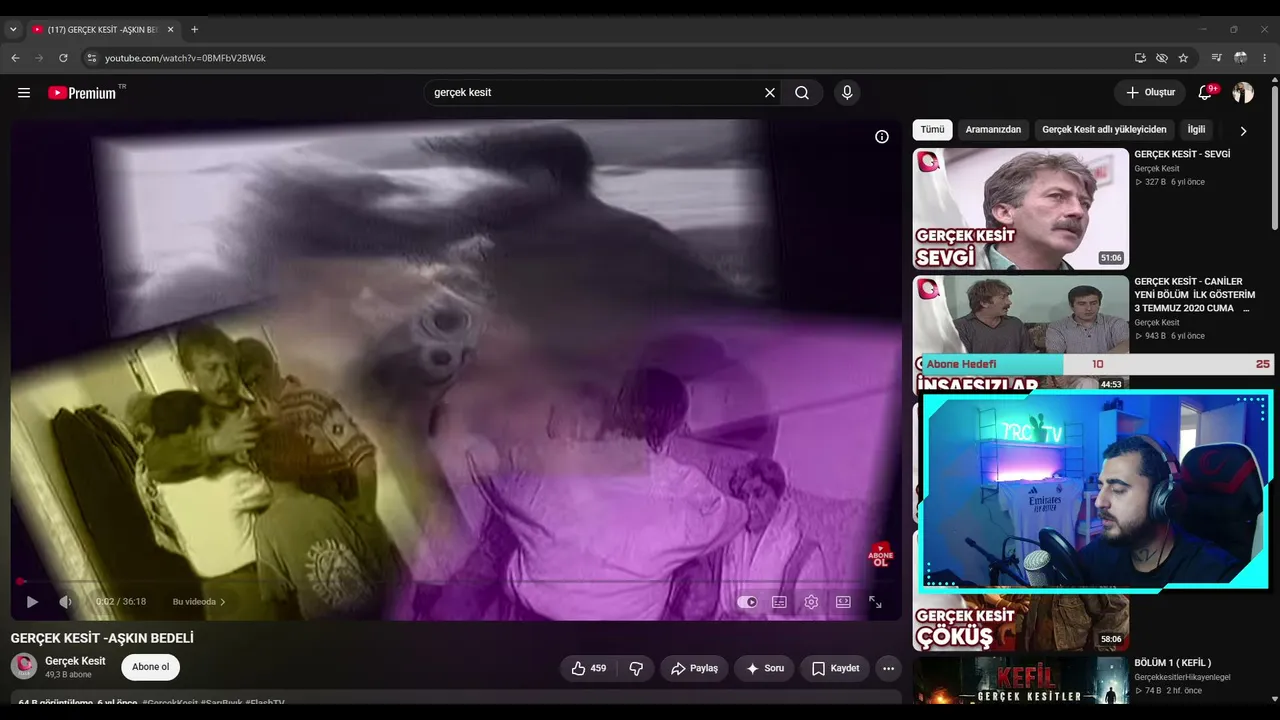
Task: Mute the video volume
Action: 65,602
